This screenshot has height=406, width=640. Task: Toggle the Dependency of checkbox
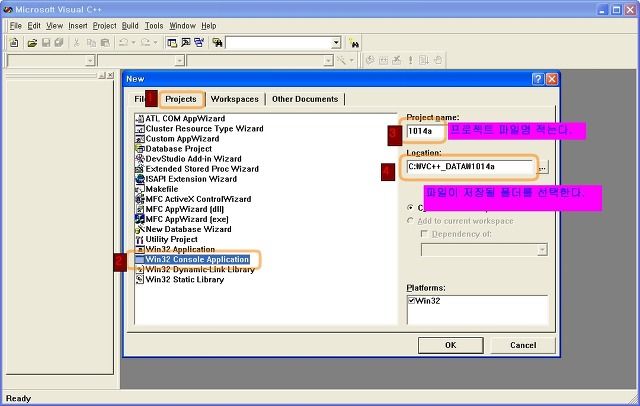424,234
